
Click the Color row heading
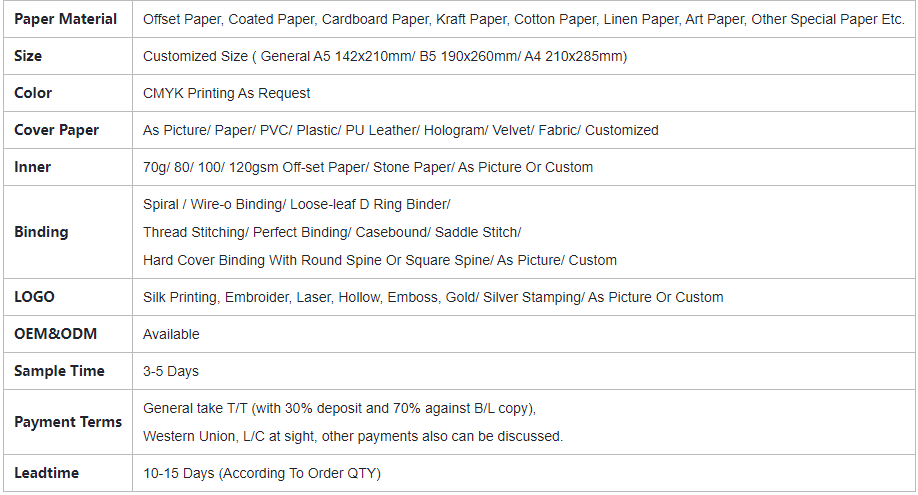coord(33,93)
